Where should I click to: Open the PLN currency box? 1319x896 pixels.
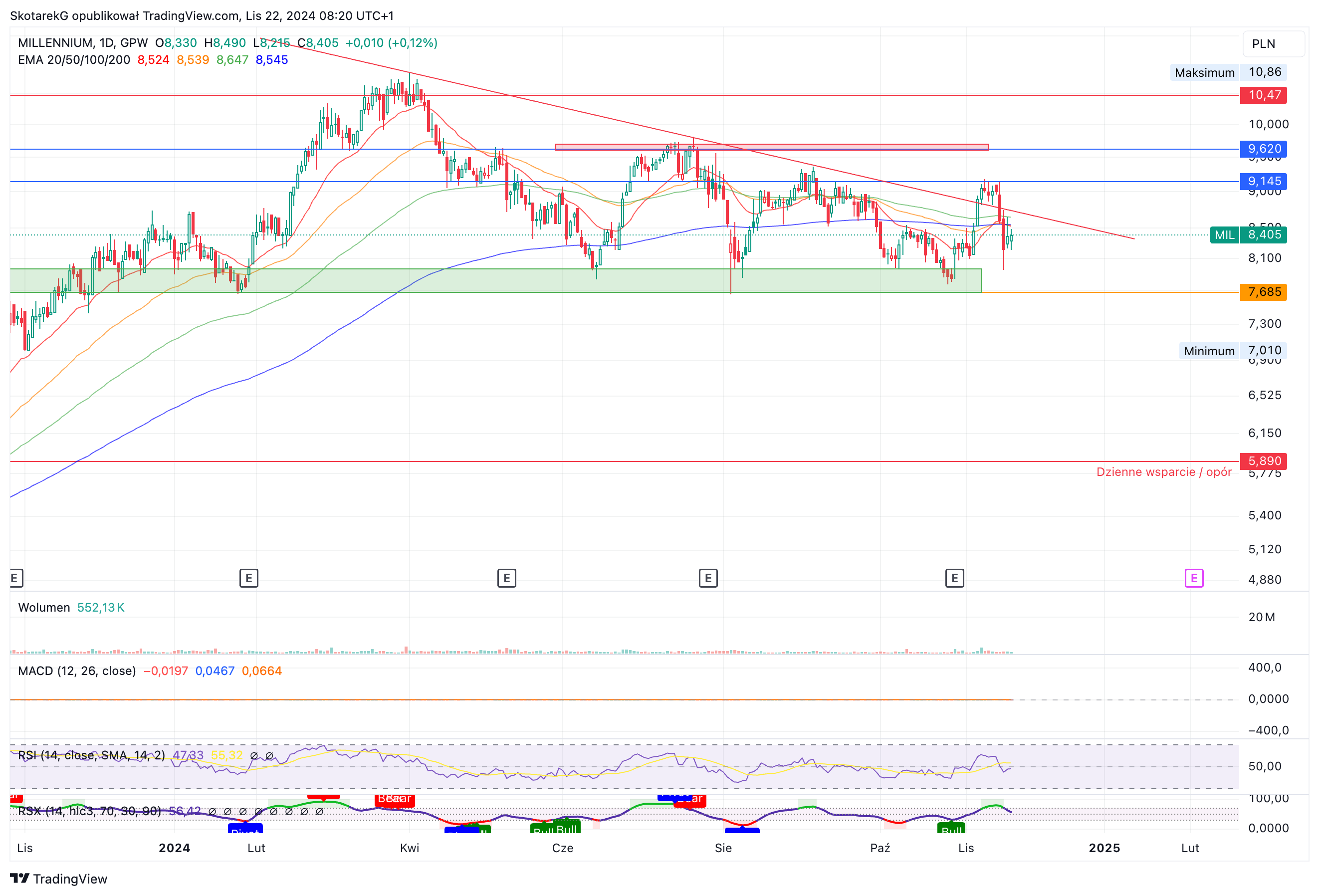click(x=1273, y=44)
